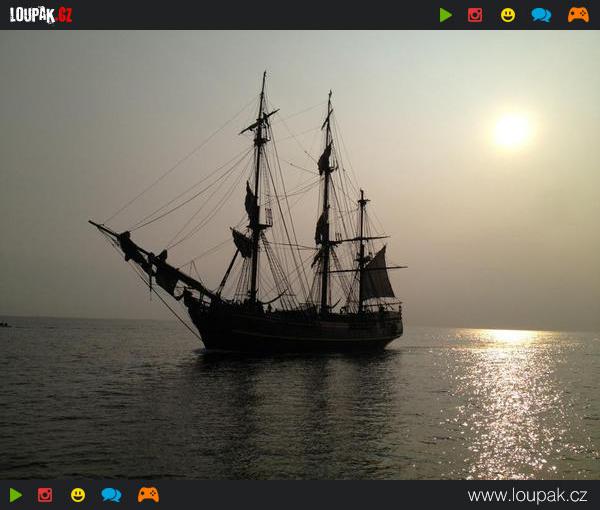
Task: Open the red Instagram icon in bottom bar
Action: tap(45, 495)
